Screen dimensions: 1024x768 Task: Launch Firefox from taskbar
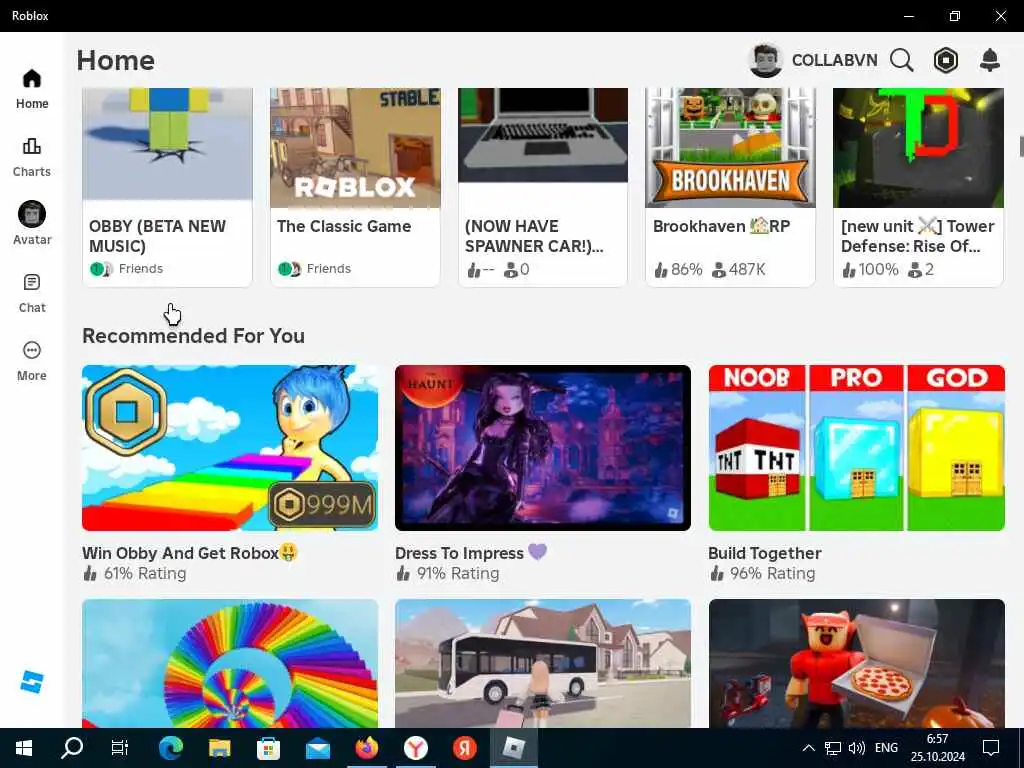366,748
